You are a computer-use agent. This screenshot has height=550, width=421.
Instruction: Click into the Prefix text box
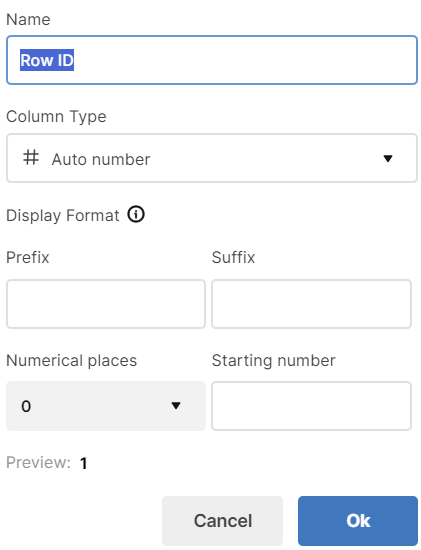tap(106, 304)
